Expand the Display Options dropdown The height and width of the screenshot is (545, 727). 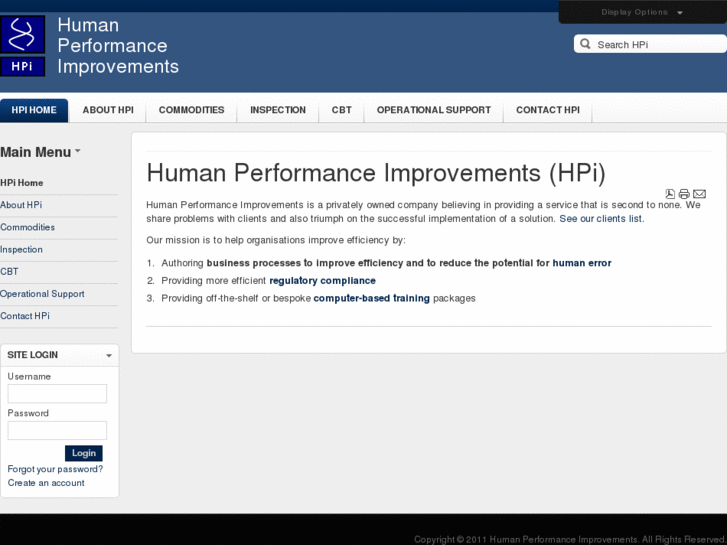click(x=642, y=12)
